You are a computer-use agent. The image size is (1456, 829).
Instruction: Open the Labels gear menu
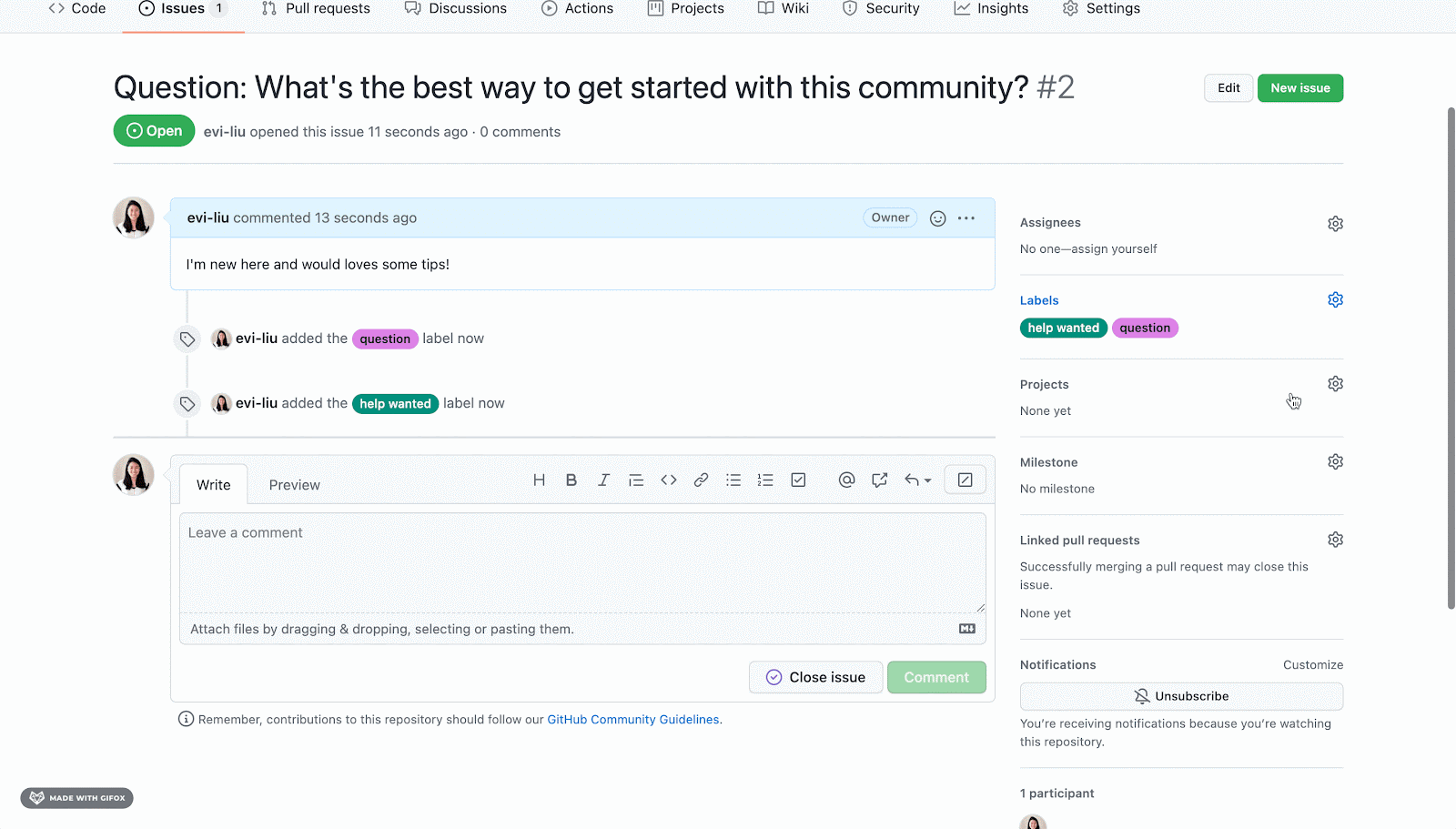click(1335, 300)
